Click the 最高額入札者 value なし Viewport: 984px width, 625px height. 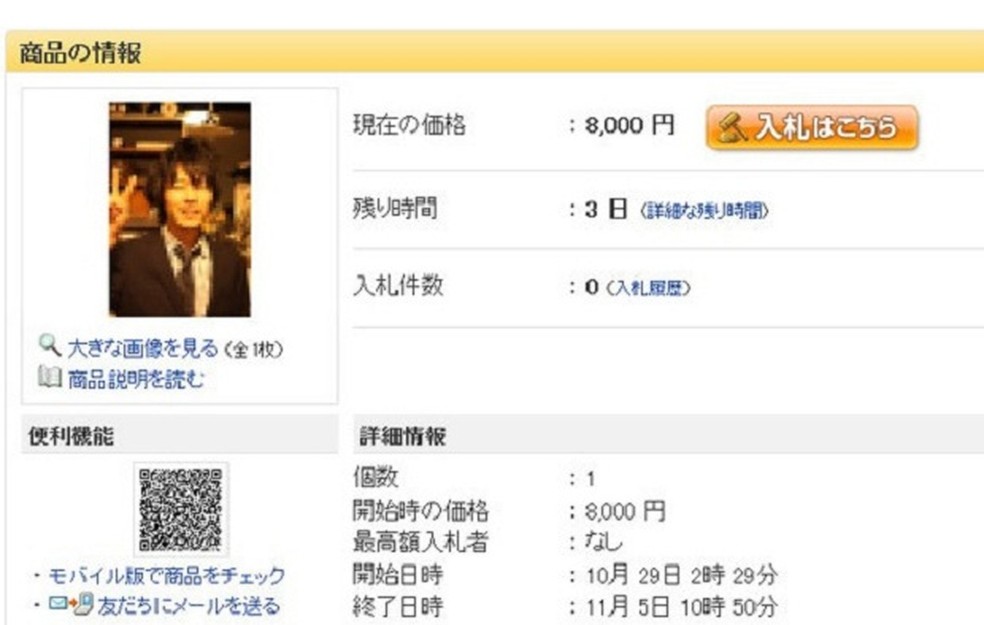[x=603, y=542]
